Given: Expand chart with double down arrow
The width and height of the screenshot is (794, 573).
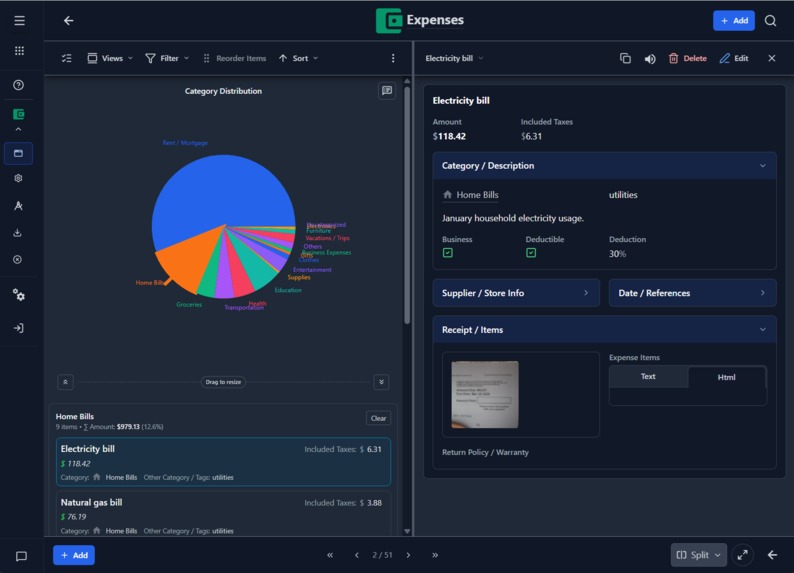Looking at the screenshot, I should tap(381, 382).
